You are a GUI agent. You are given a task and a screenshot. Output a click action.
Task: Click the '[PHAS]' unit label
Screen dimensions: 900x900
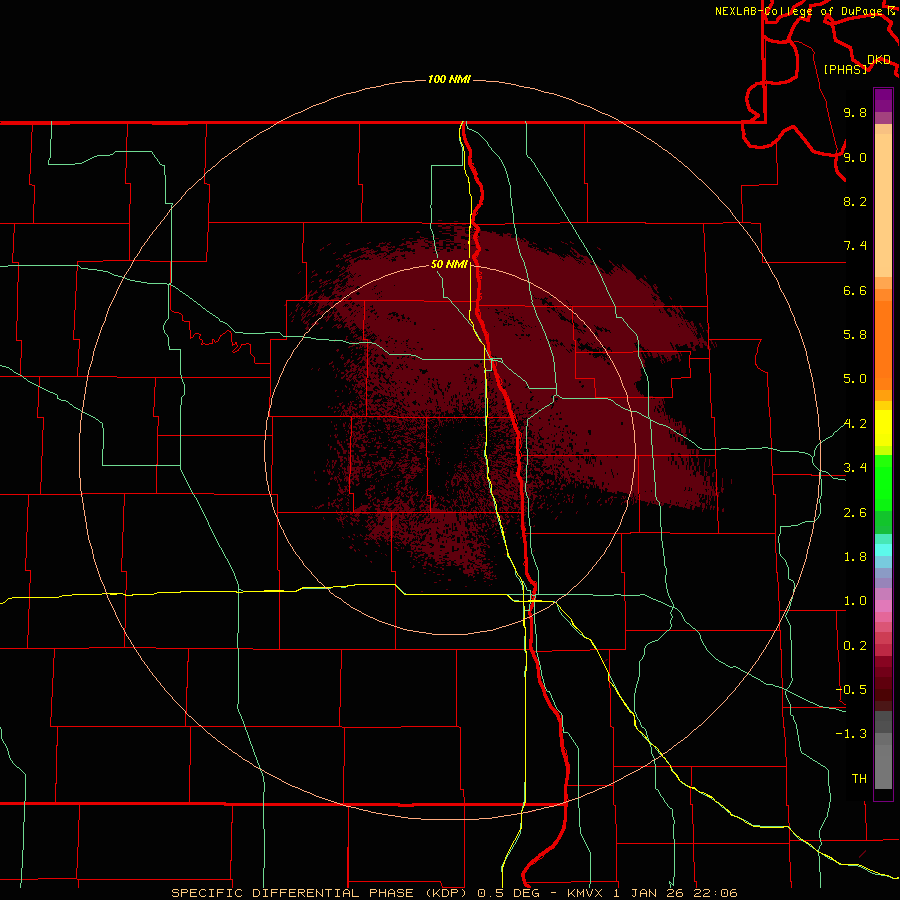[845, 69]
